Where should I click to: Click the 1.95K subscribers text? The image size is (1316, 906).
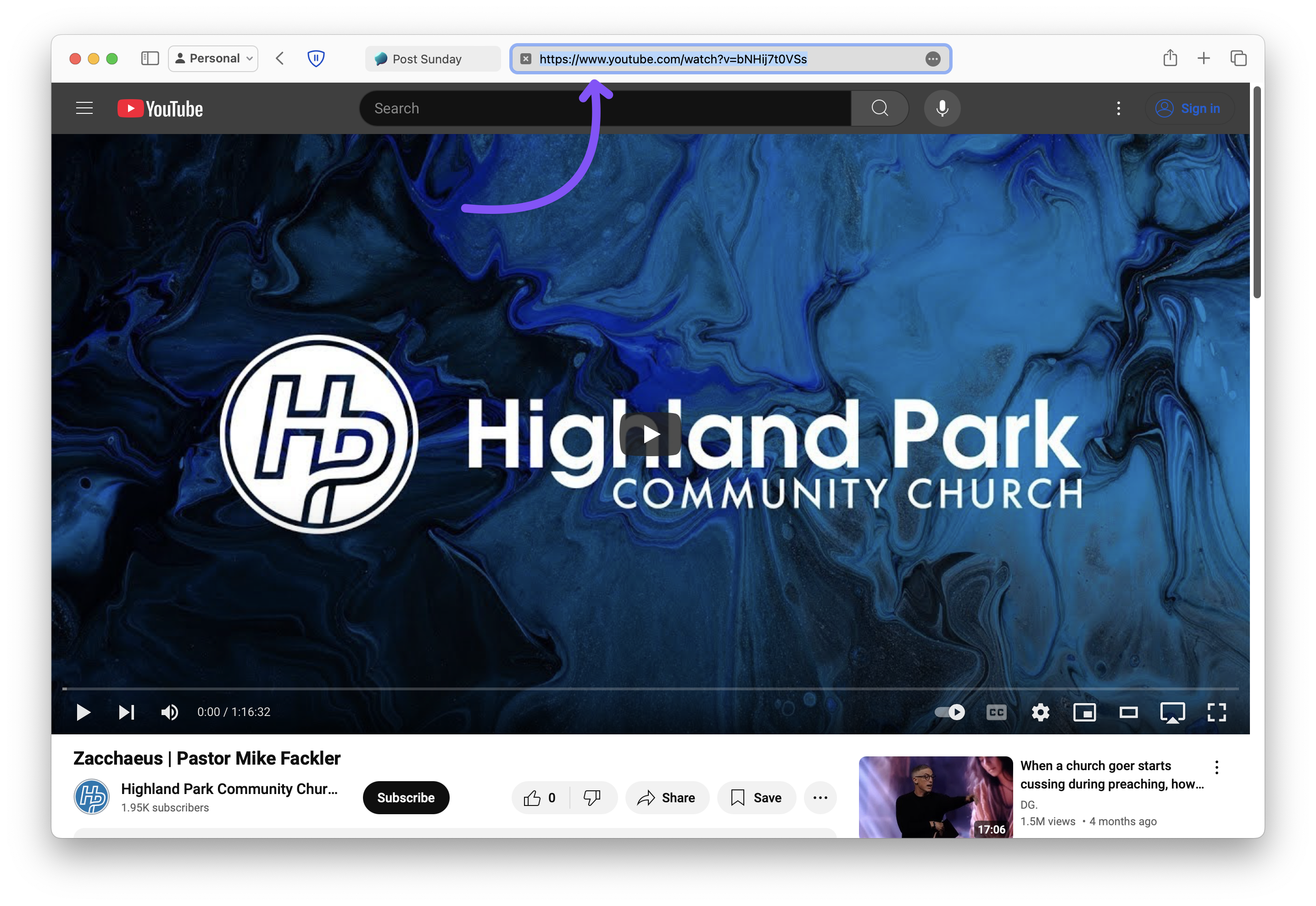click(165, 808)
